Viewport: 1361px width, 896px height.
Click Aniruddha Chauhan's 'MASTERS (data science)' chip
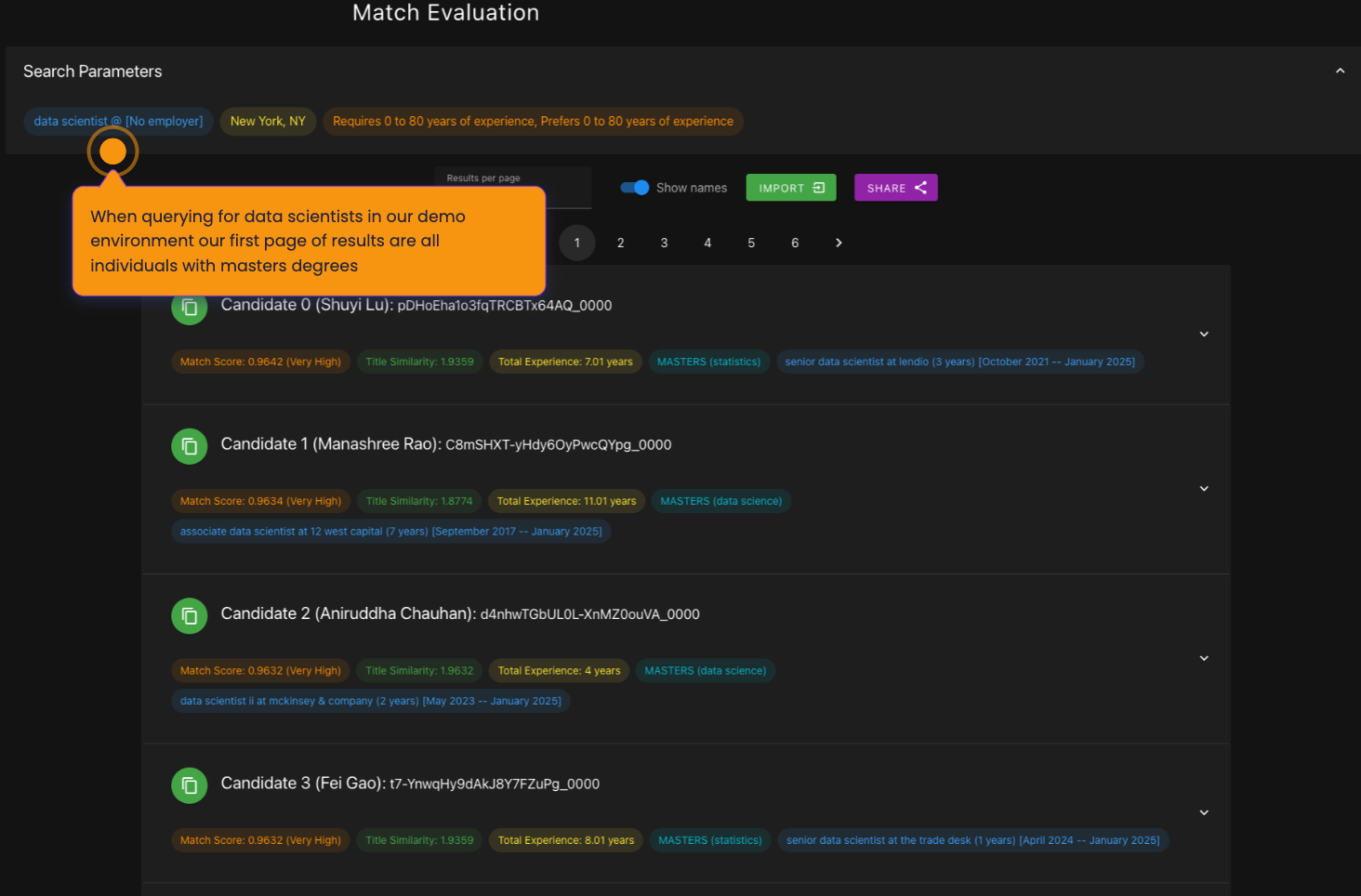point(706,671)
